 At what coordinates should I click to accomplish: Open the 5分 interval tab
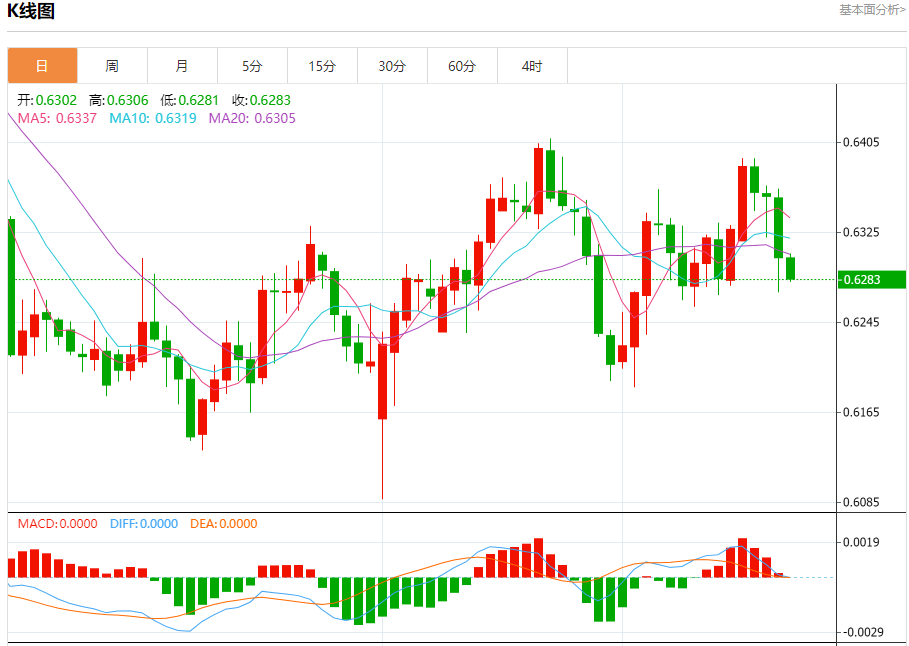pos(252,66)
